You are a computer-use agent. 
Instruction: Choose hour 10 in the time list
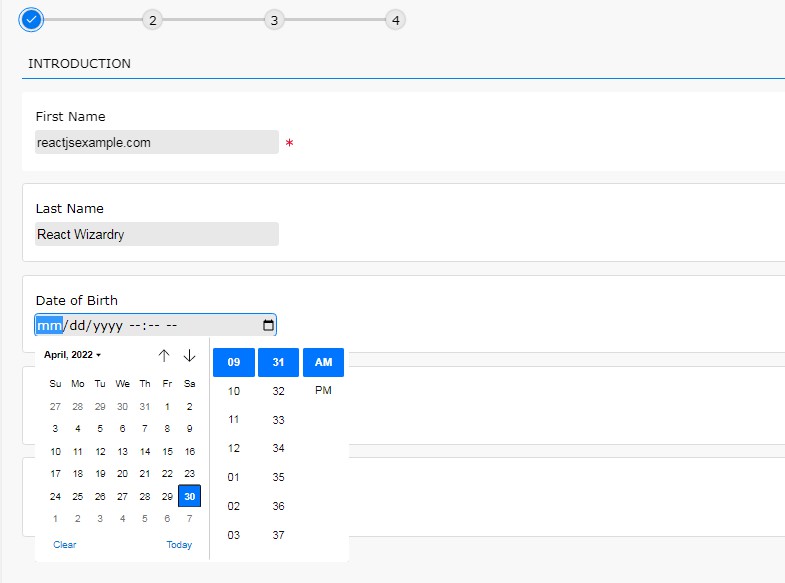[234, 391]
